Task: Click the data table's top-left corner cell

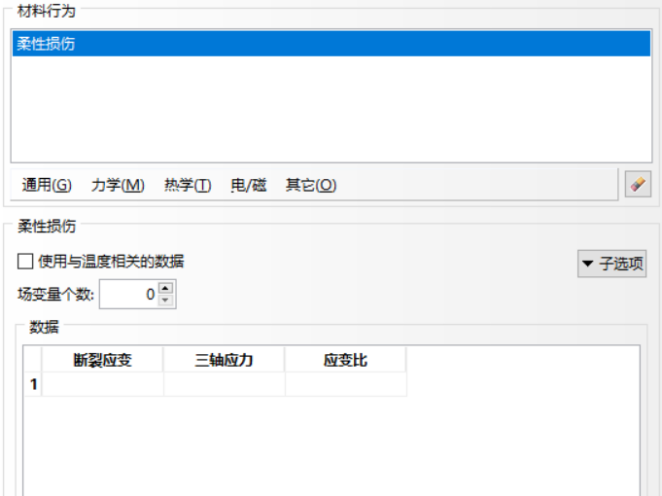Action: pos(33,360)
